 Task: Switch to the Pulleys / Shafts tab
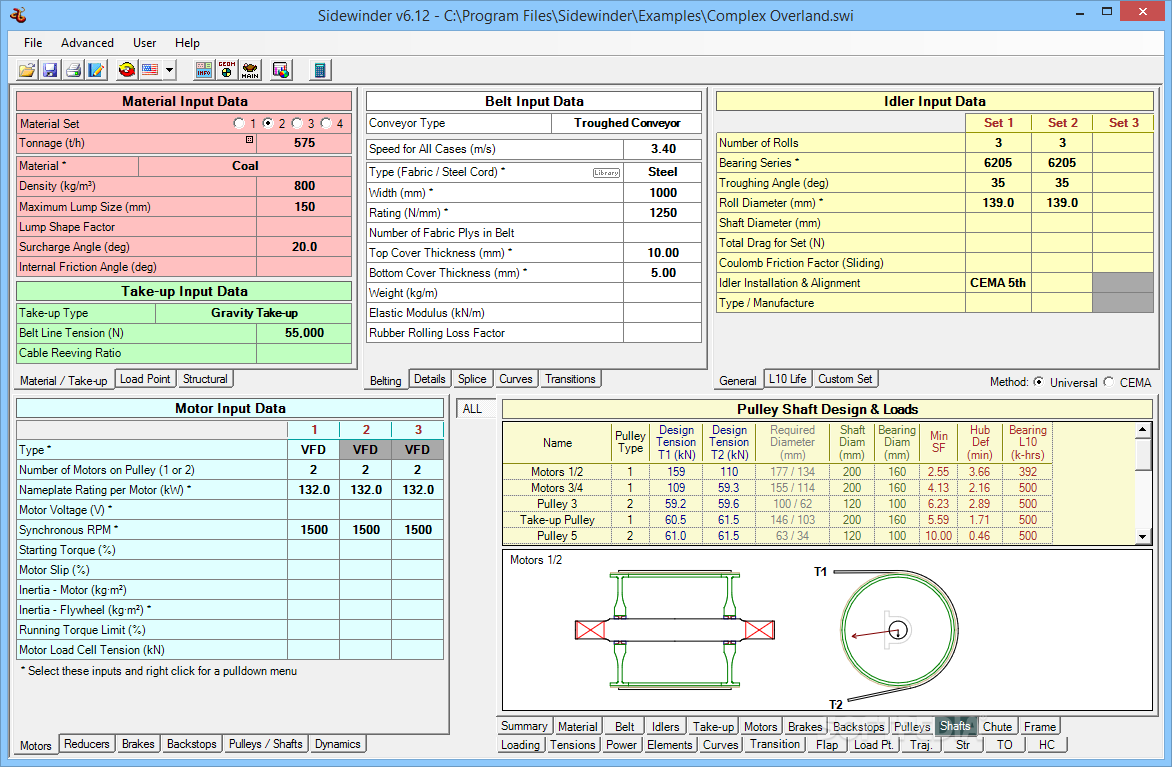(x=265, y=744)
